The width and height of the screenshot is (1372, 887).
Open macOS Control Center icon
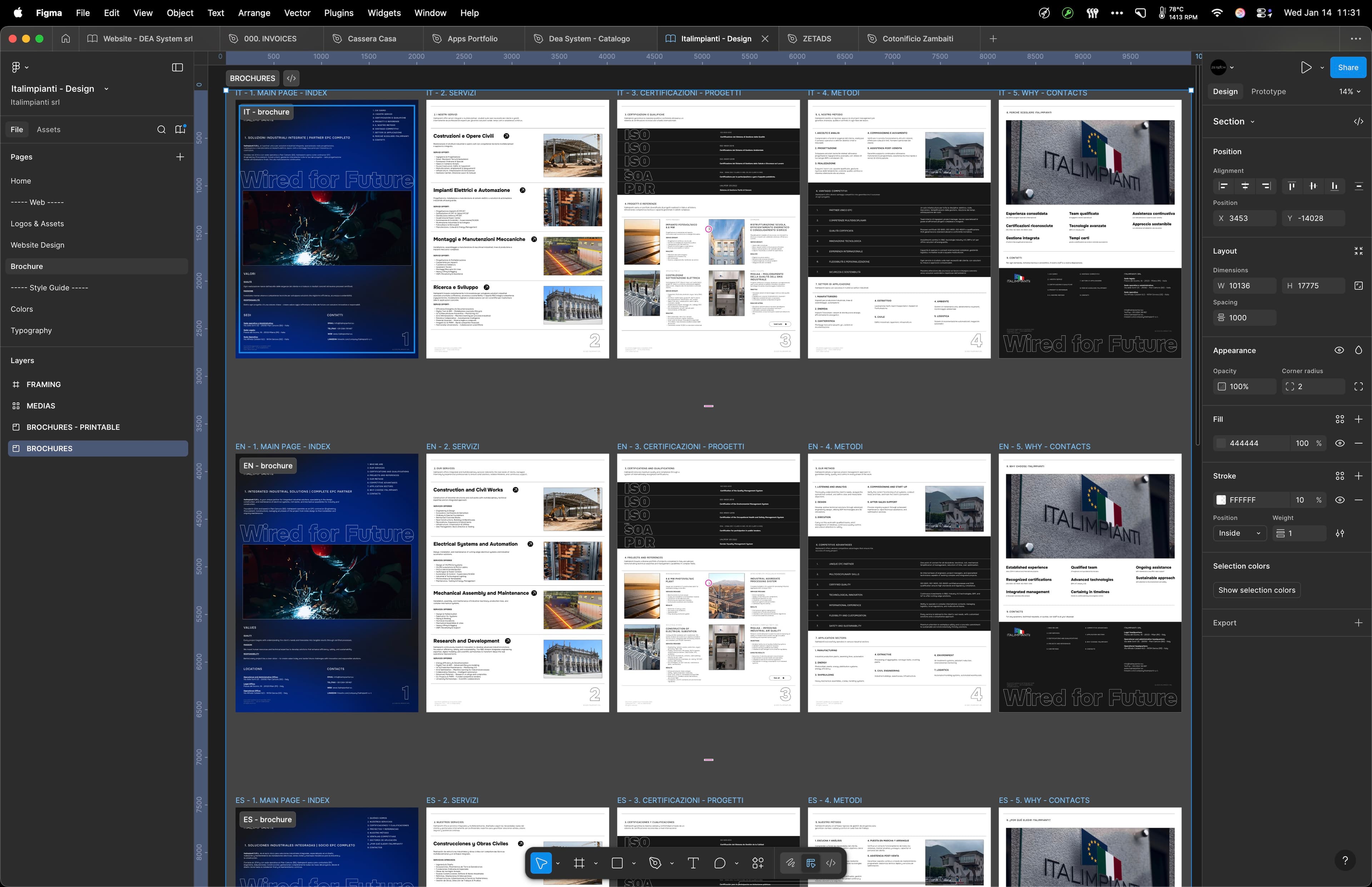(1264, 13)
